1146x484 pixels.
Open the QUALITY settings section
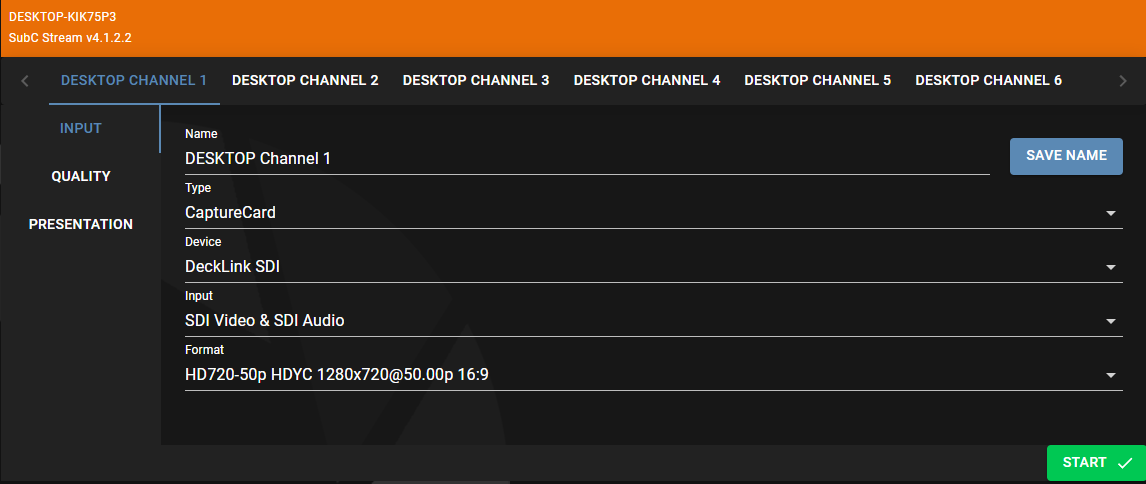(x=81, y=176)
